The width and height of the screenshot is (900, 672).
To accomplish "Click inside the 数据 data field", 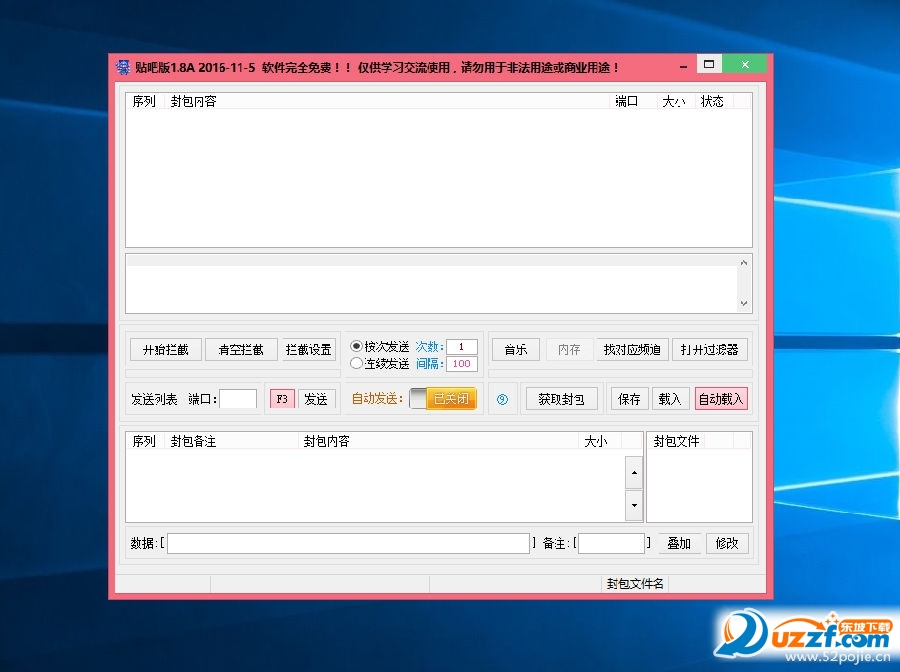I will 348,543.
